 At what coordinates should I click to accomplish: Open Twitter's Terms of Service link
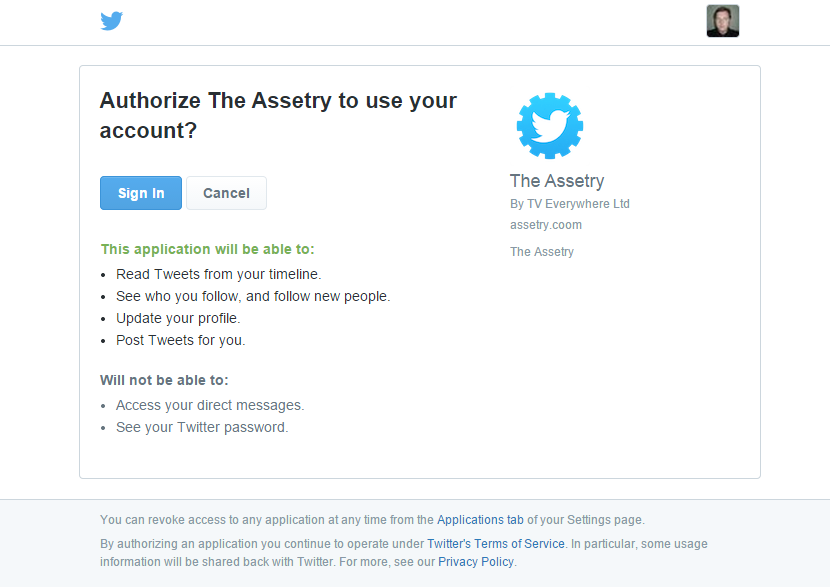point(496,544)
